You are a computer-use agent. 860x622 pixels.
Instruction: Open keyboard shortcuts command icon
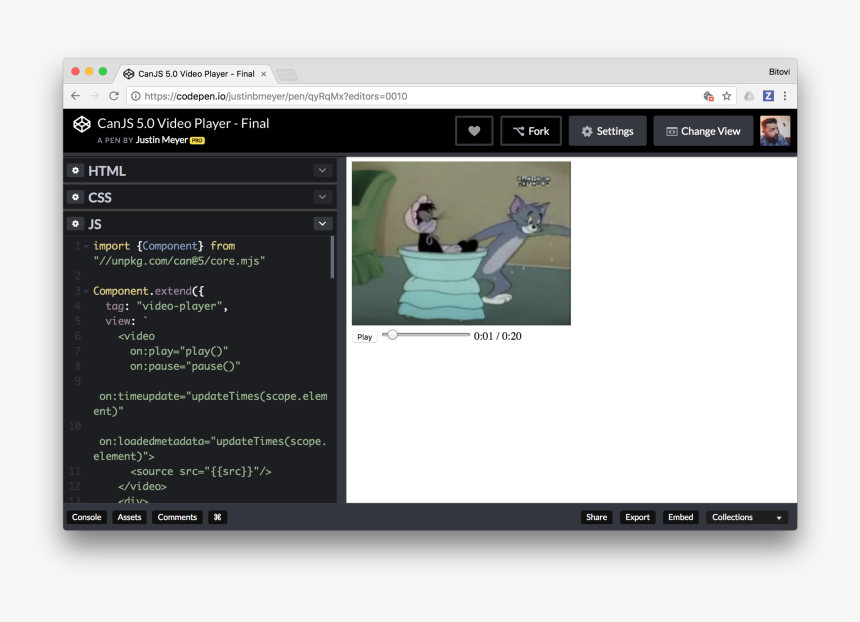(x=218, y=517)
